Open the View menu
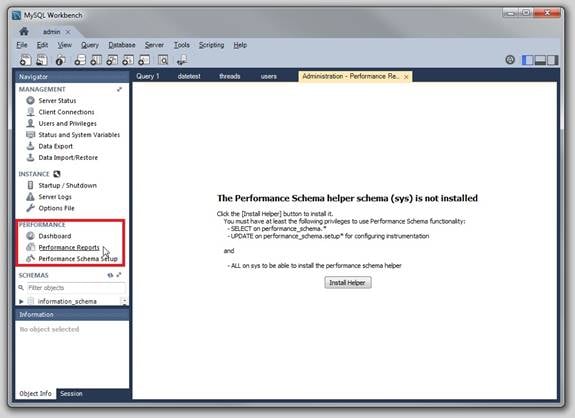 (x=65, y=45)
